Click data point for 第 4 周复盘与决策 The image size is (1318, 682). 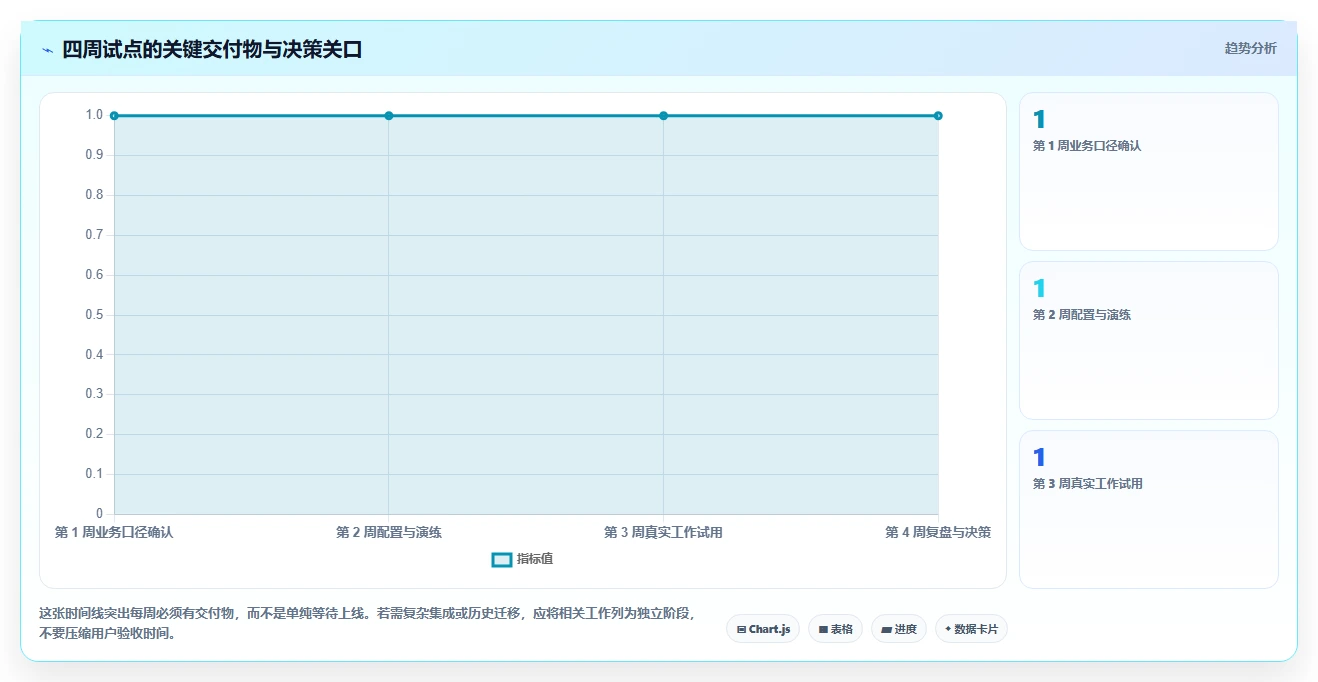click(x=938, y=116)
